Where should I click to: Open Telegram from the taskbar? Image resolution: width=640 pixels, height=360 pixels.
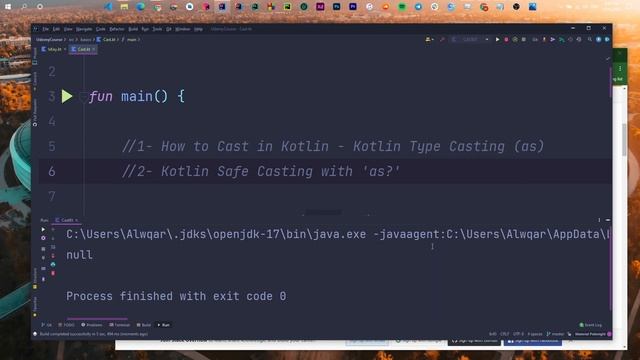pos(418,7)
